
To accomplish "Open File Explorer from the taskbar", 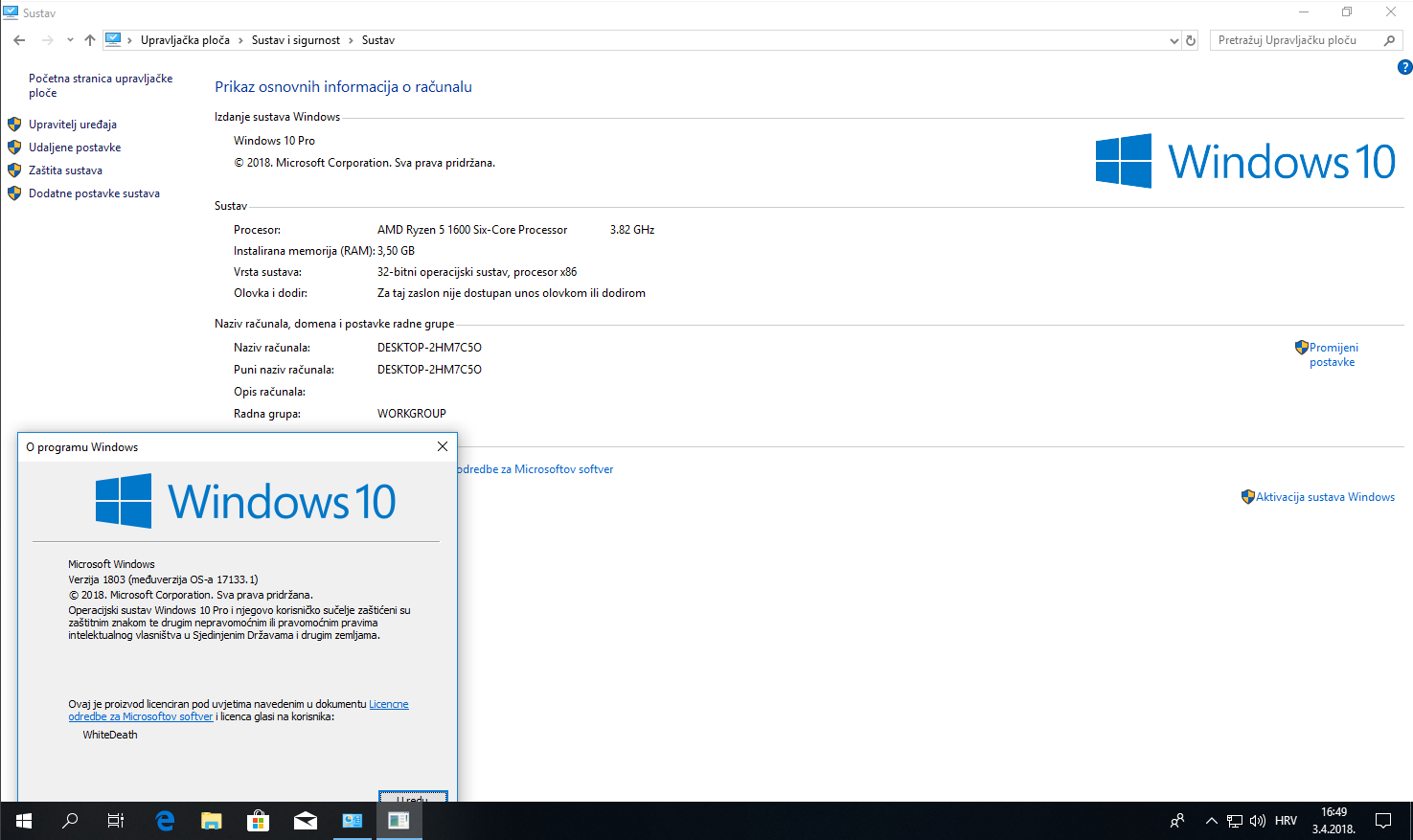I will pyautogui.click(x=212, y=821).
